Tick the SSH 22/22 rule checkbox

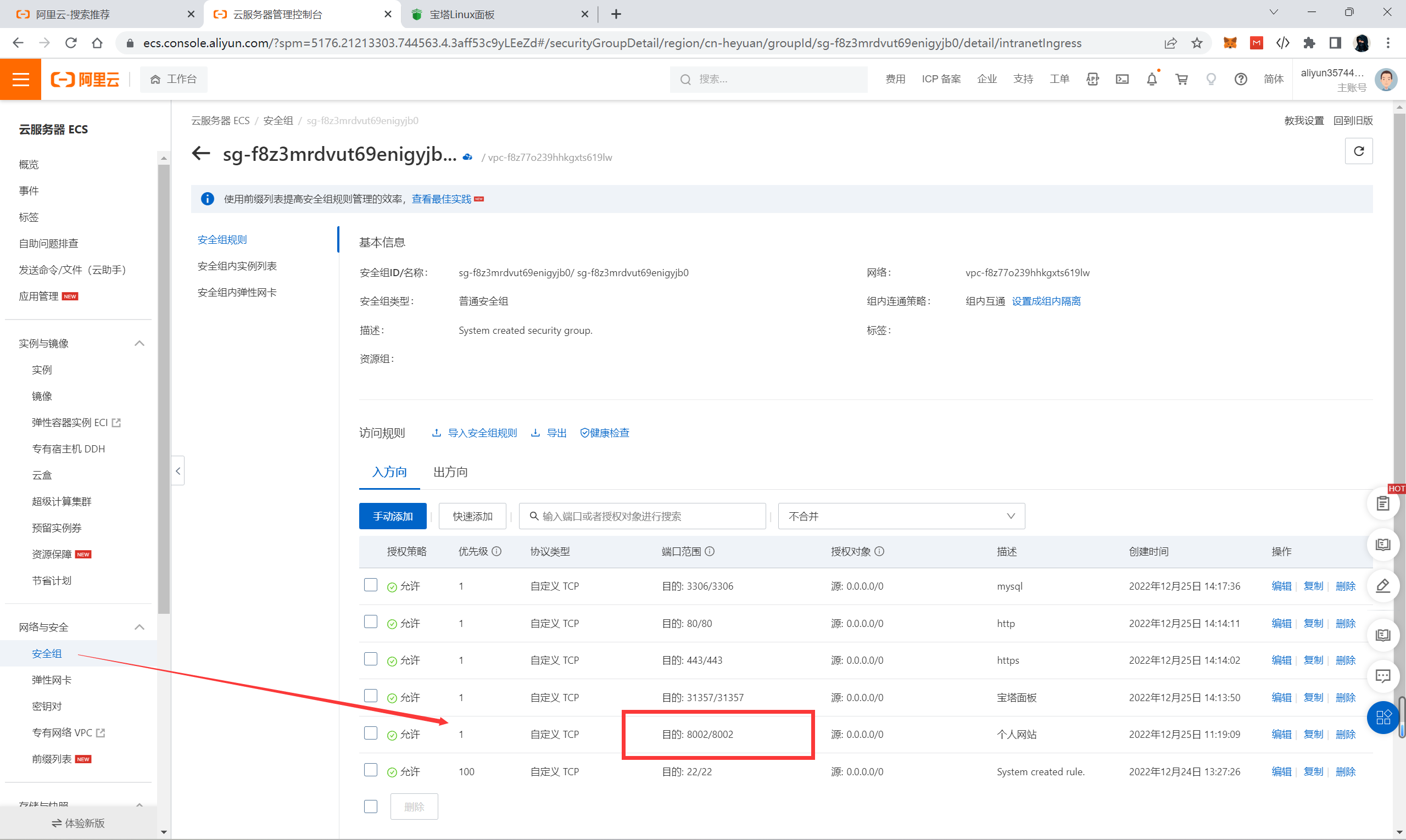[x=370, y=770]
